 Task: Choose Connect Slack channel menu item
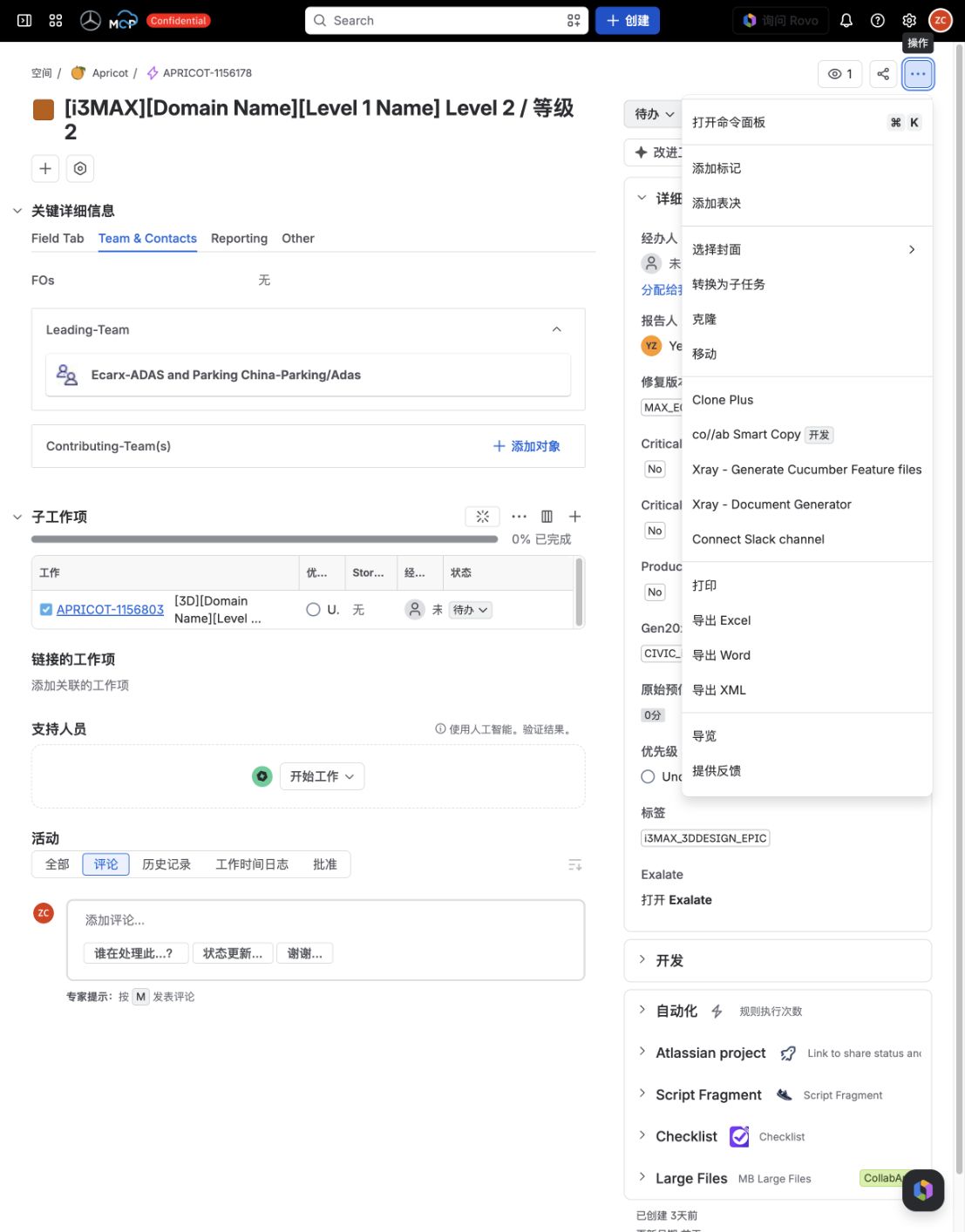(x=807, y=539)
